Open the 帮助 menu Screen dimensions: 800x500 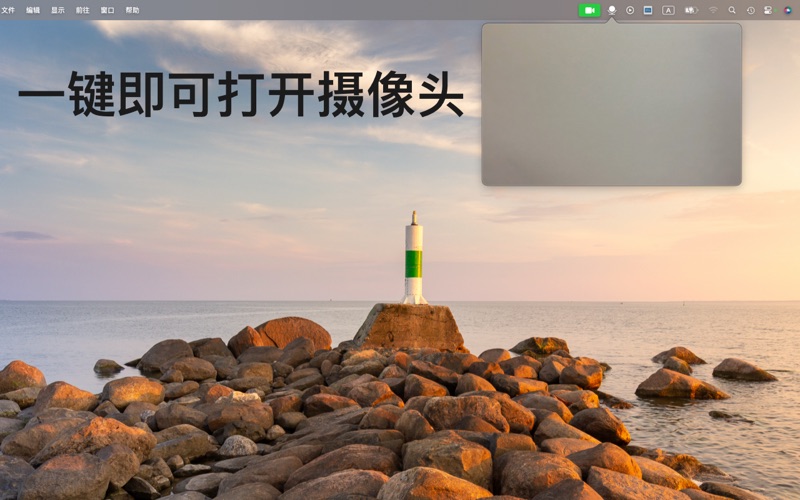point(132,10)
